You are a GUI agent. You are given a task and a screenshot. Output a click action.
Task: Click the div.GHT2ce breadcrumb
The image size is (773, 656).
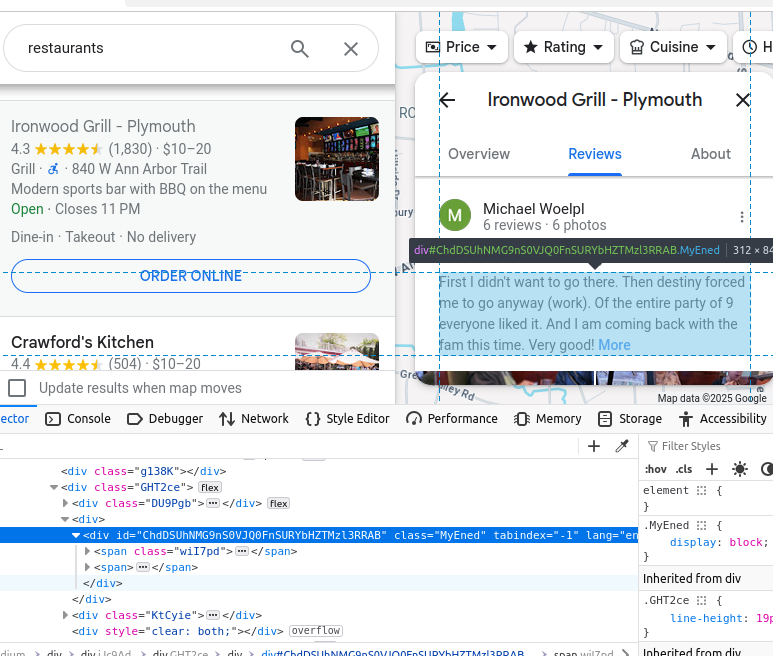[x=180, y=653]
